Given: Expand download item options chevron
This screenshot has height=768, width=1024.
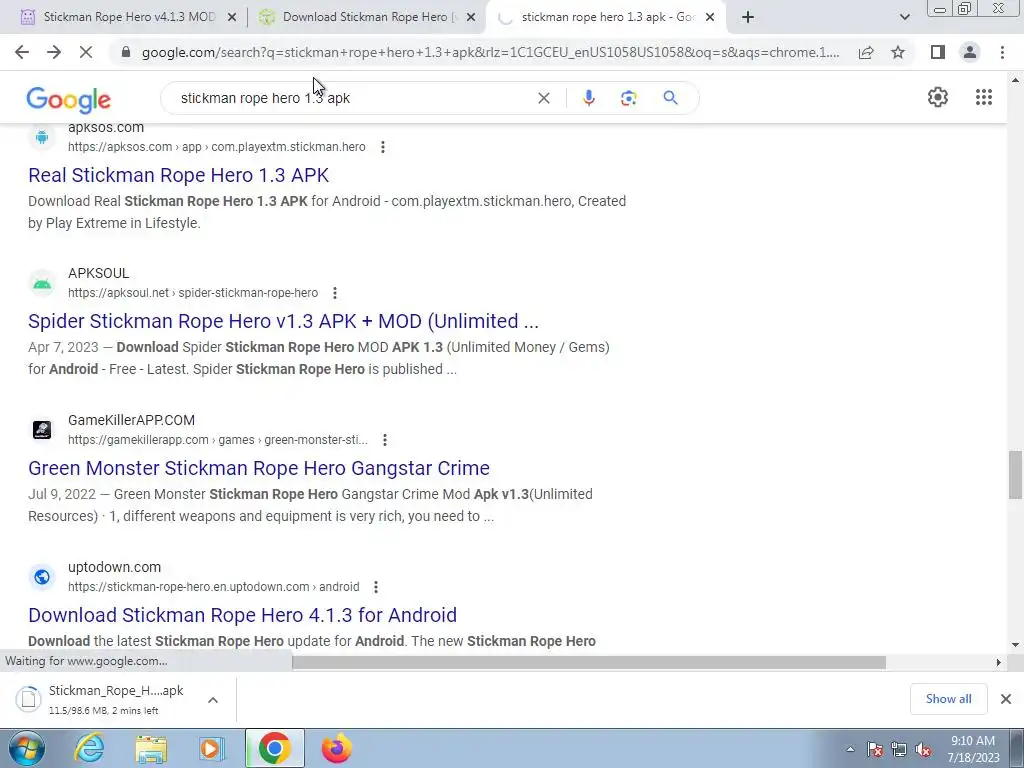Looking at the screenshot, I should (x=213, y=700).
